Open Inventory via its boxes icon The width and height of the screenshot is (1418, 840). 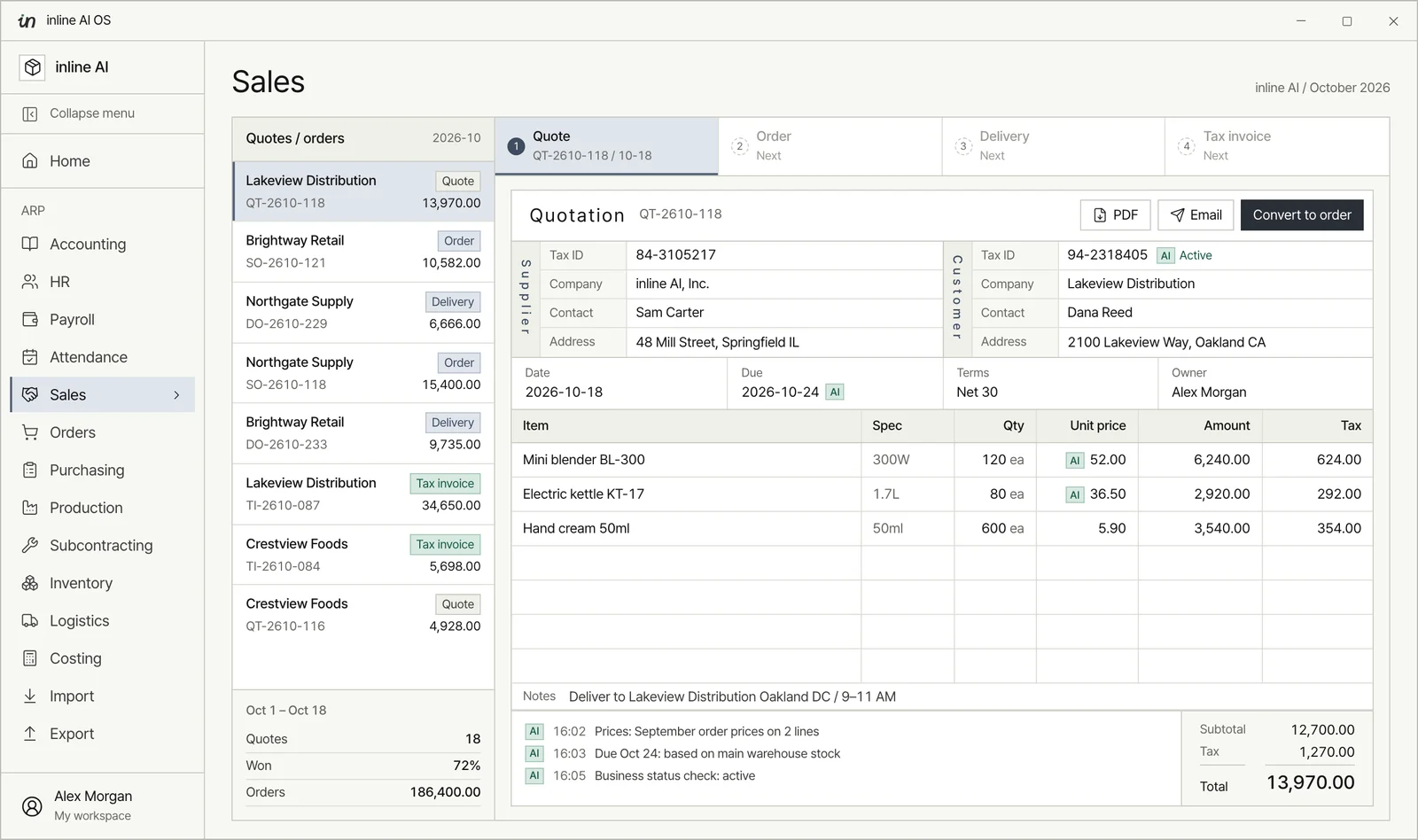(30, 583)
